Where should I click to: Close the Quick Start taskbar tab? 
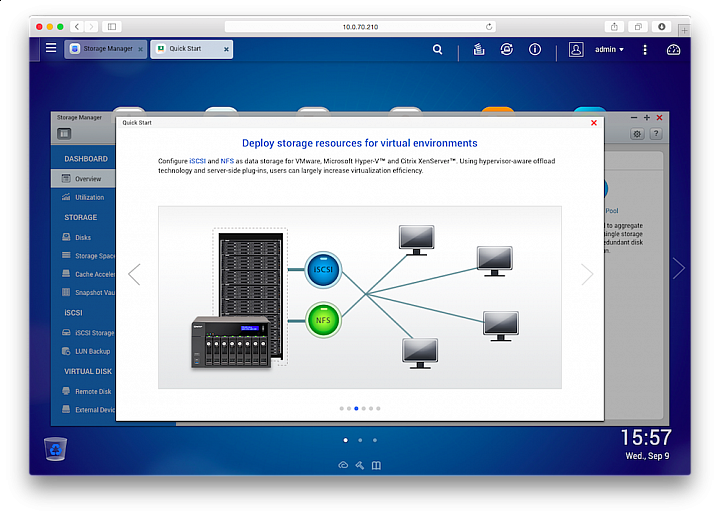226,49
